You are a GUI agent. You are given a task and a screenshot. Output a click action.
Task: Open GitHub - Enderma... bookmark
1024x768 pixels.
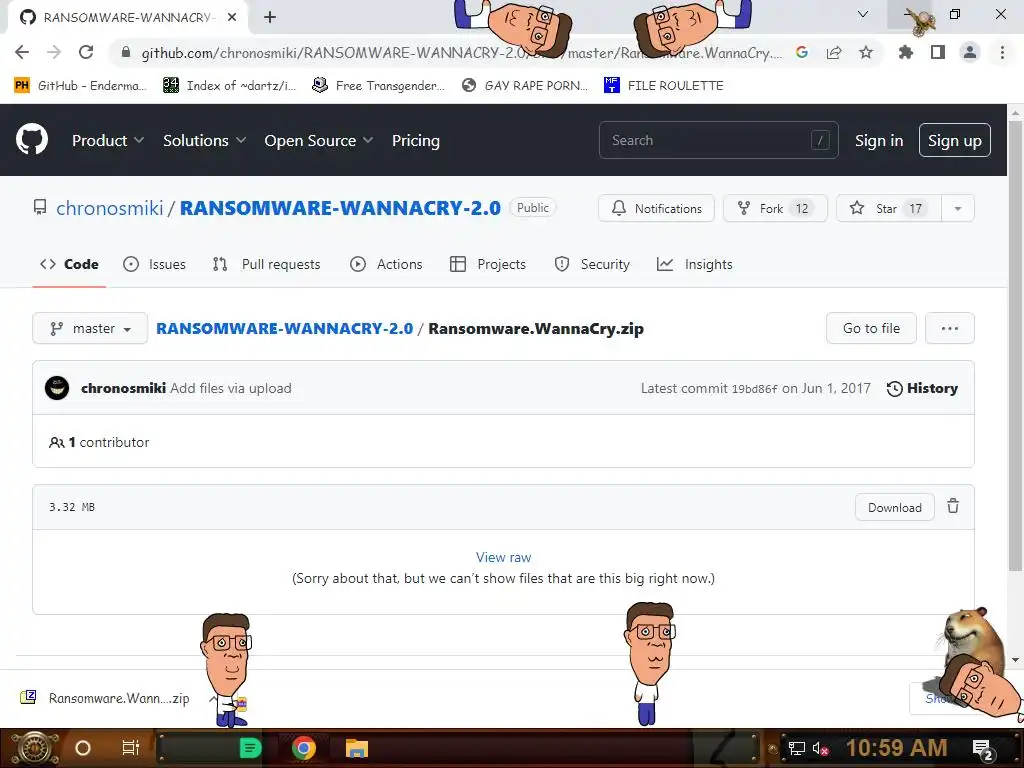point(80,86)
